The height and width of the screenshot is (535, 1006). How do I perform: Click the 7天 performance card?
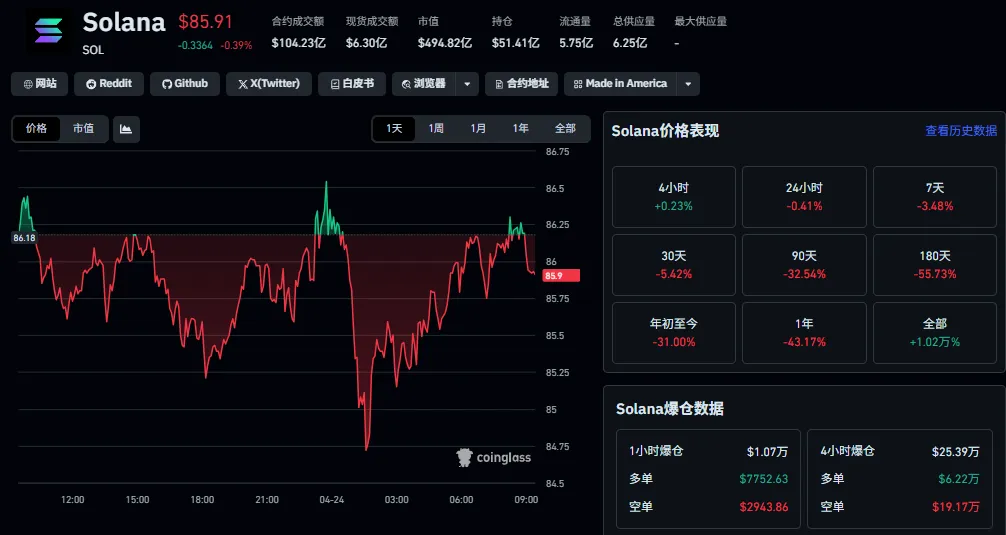(x=935, y=197)
